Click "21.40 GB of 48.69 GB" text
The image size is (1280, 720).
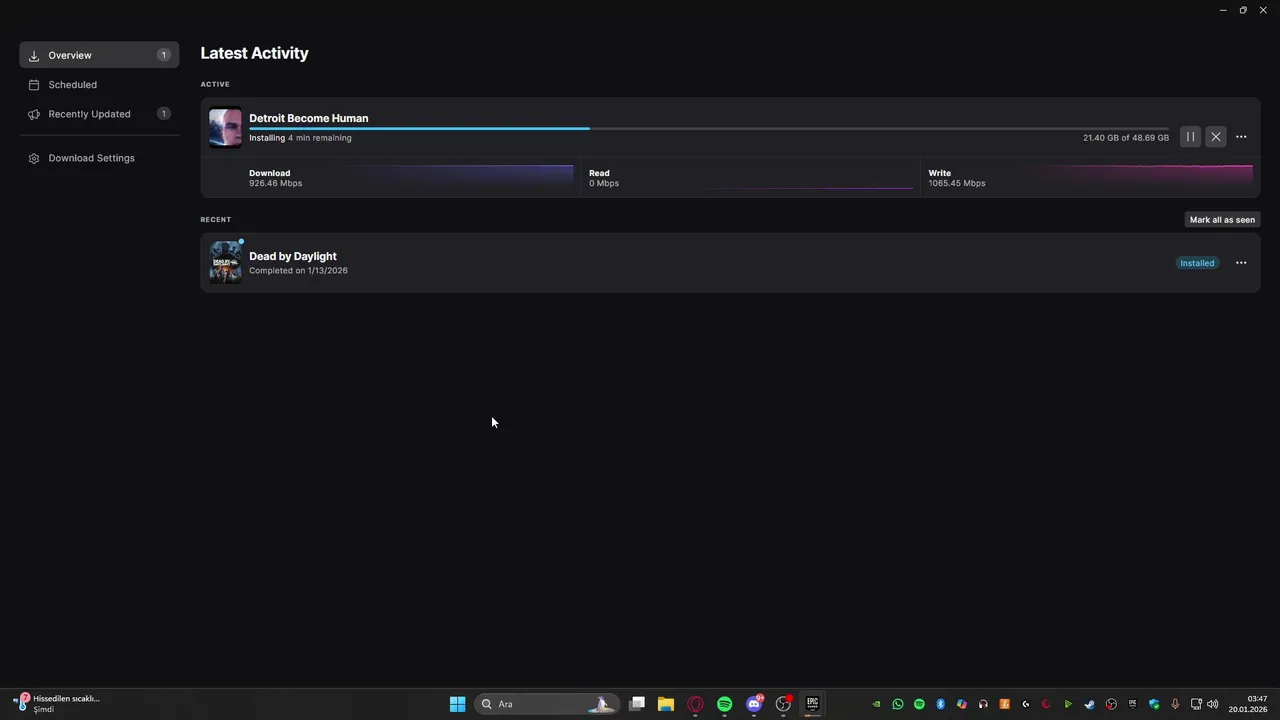pos(1126,138)
